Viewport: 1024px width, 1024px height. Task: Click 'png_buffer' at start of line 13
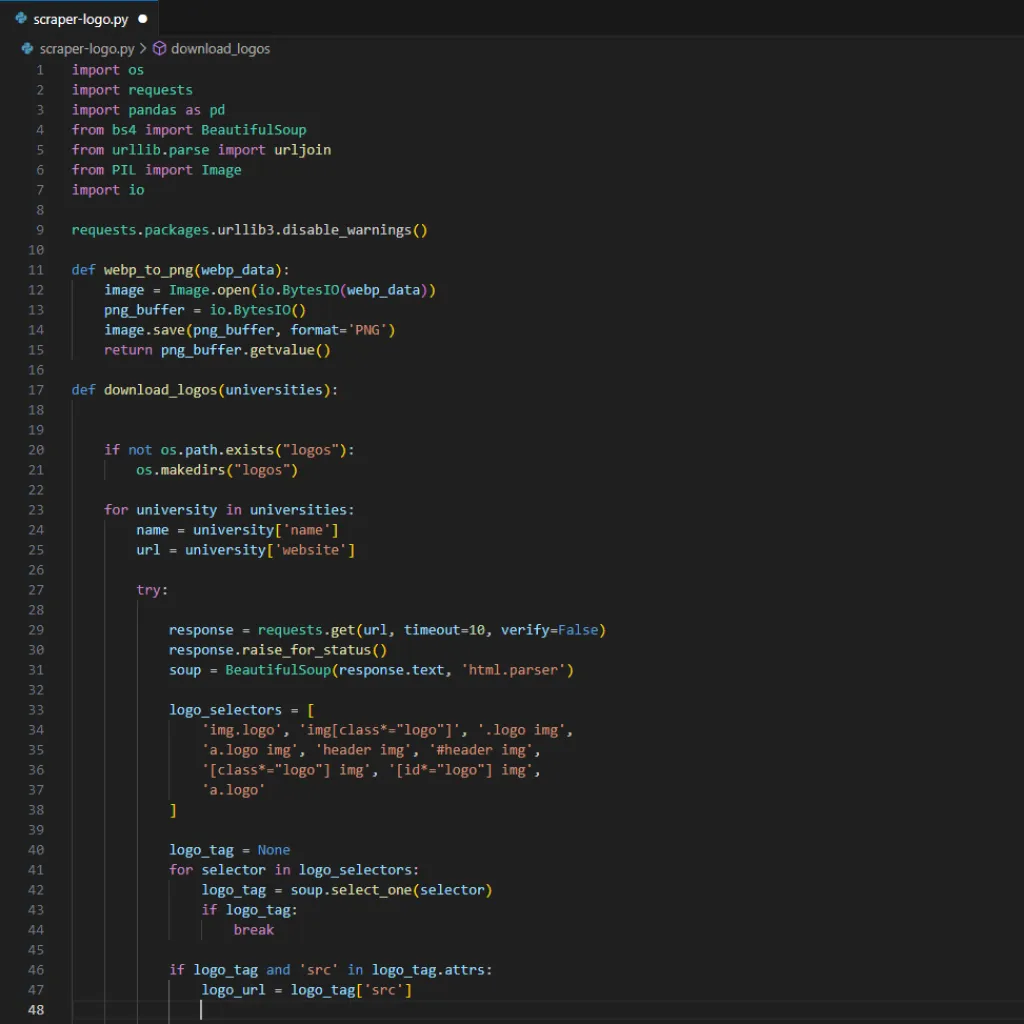tap(144, 310)
